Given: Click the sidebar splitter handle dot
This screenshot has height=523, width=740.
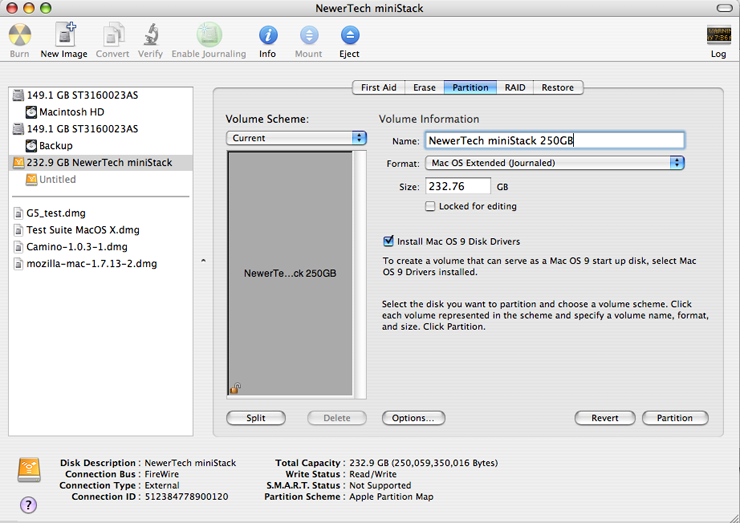Looking at the screenshot, I should click(x=203, y=261).
